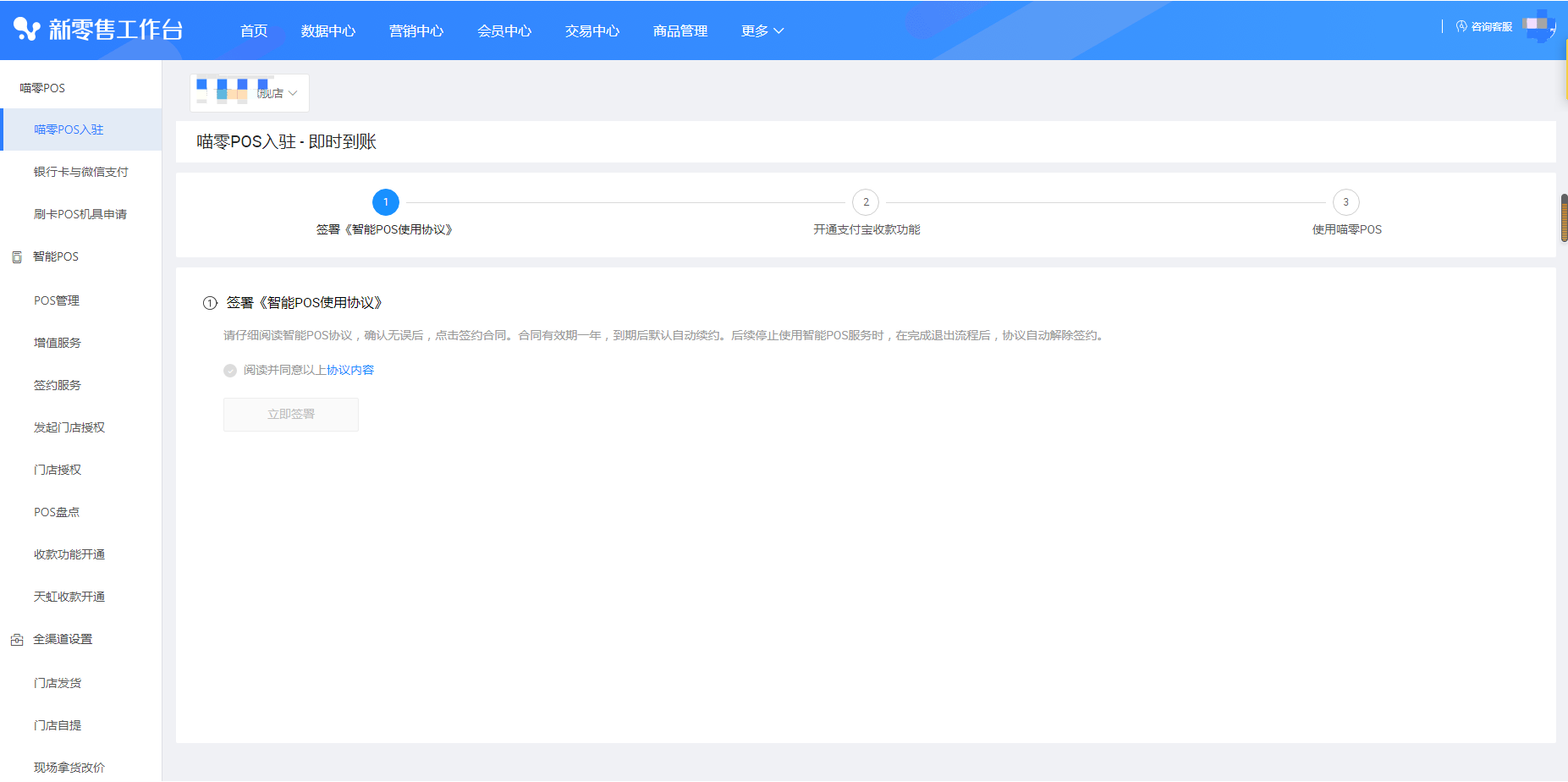This screenshot has height=782, width=1568.
Task: Open the 咨询客服 headset icon
Action: [x=1461, y=27]
